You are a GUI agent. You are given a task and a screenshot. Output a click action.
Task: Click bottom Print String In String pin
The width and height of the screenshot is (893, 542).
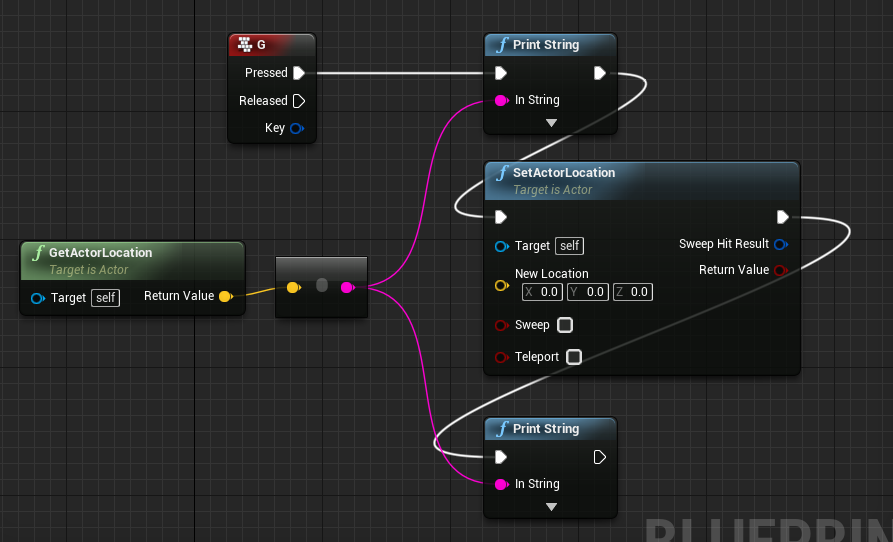tap(501, 484)
